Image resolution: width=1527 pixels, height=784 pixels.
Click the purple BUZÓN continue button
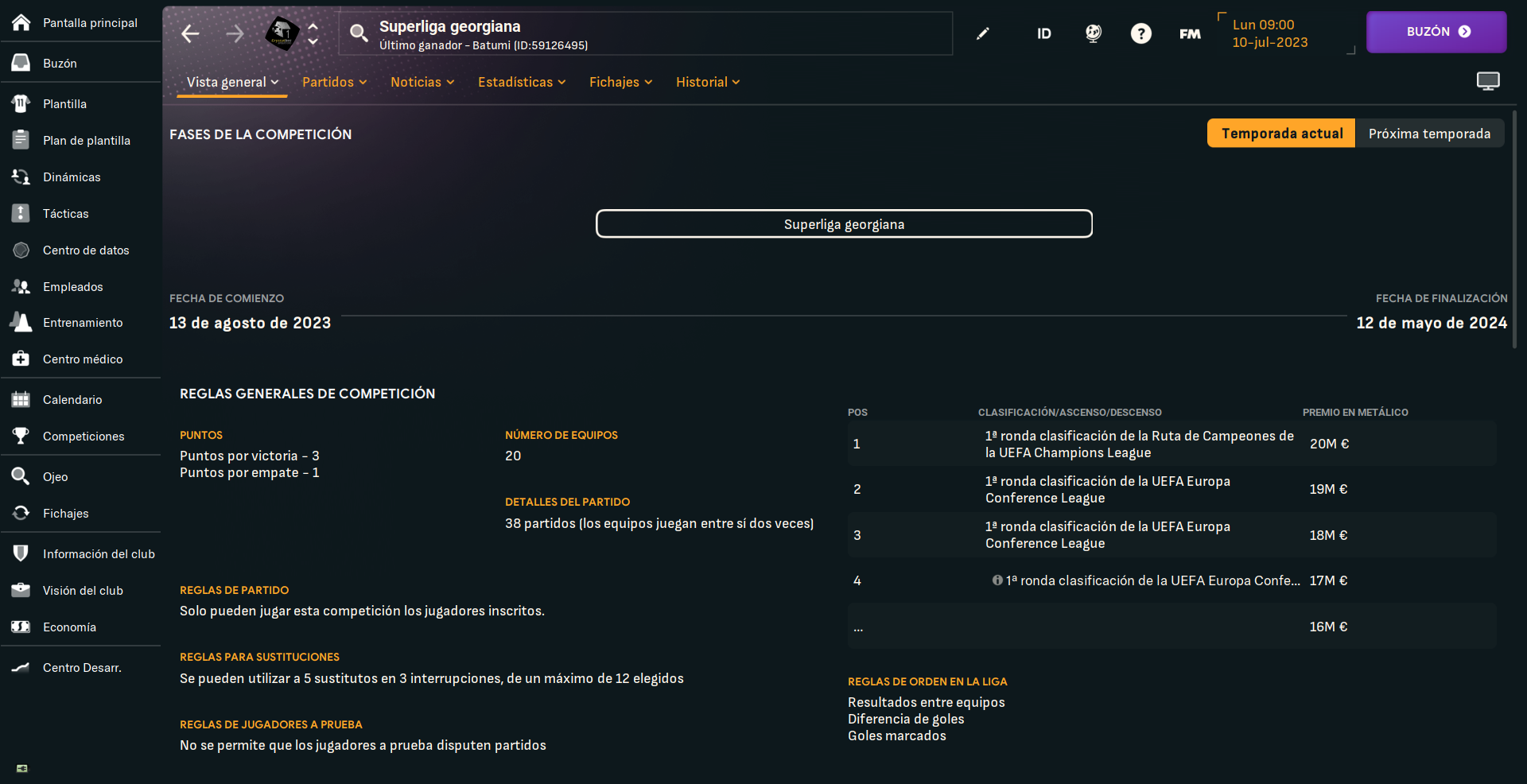(1436, 32)
